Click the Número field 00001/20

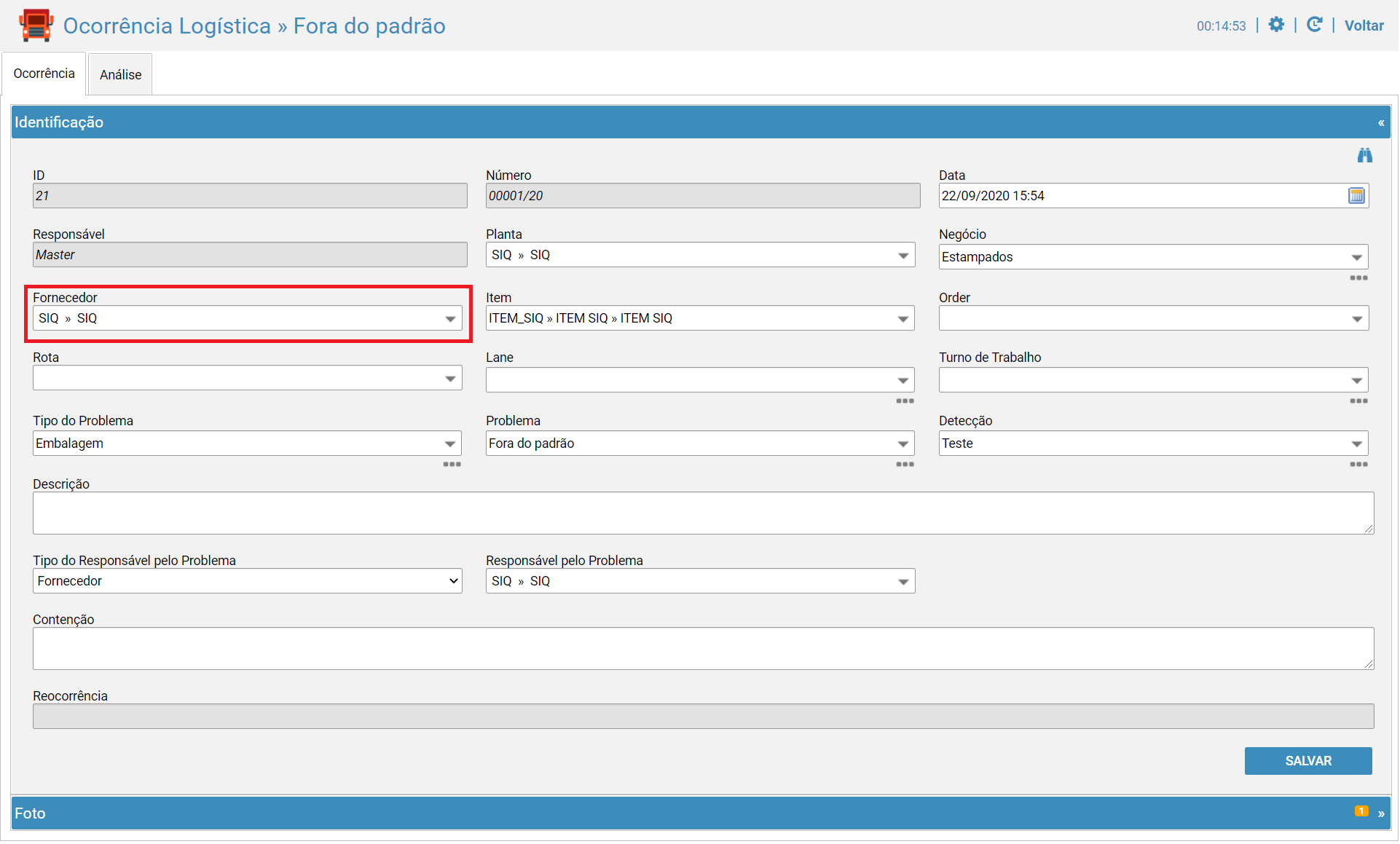(x=703, y=196)
